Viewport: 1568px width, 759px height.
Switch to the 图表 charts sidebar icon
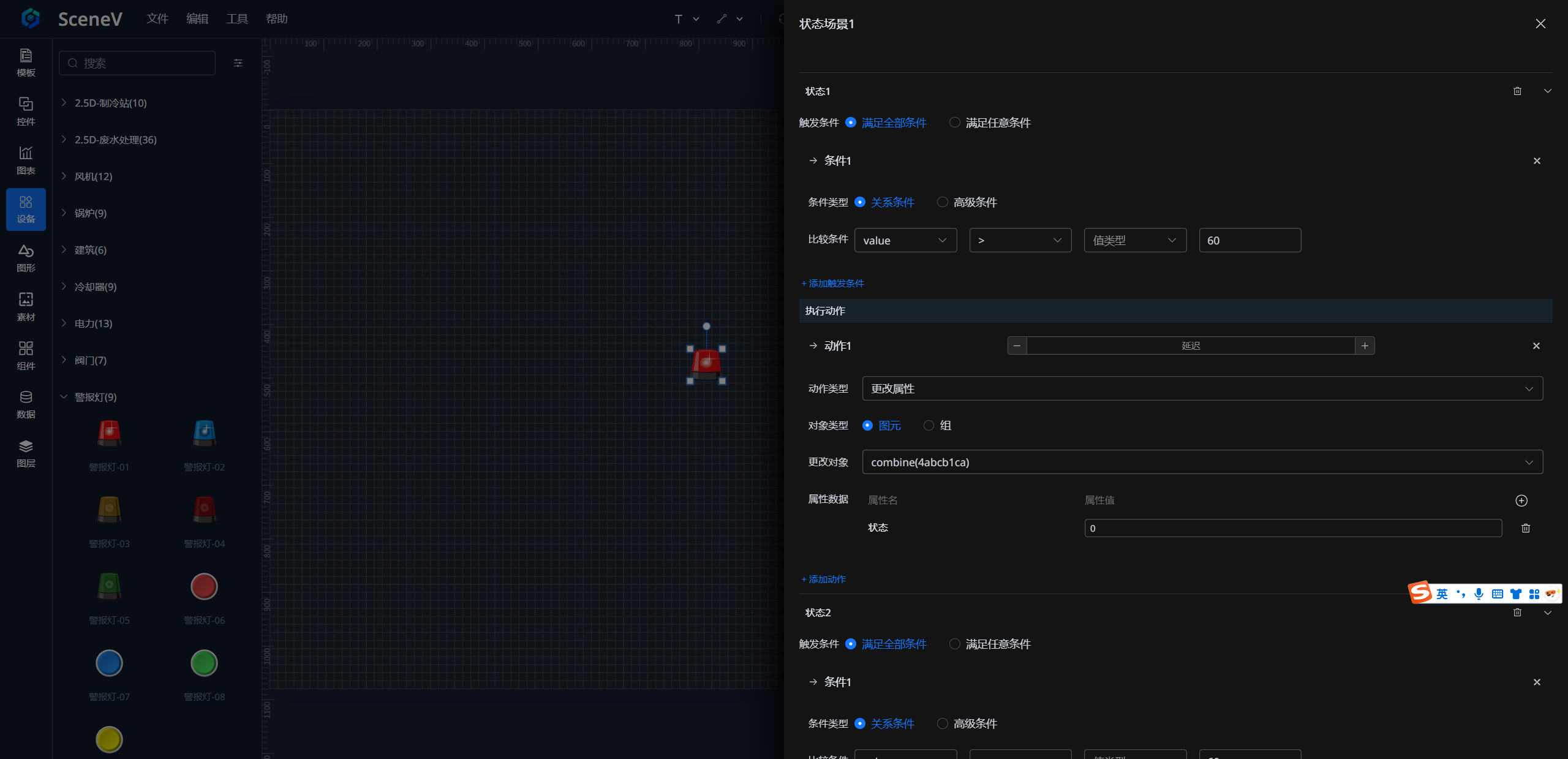pyautogui.click(x=26, y=160)
